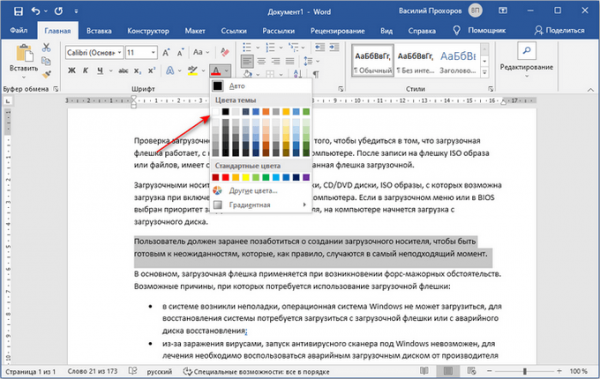Click the Поделиться share button
600x379 pixels.
[559, 30]
